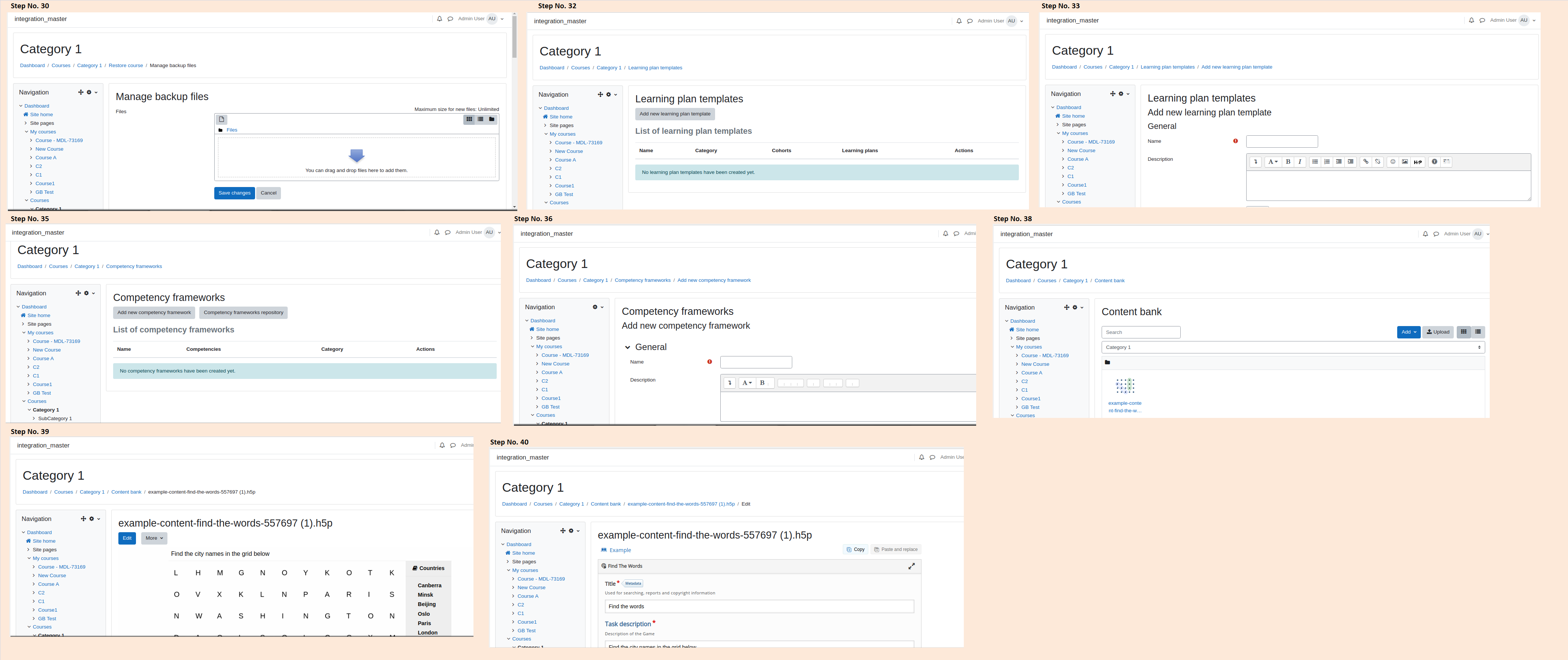
Task: Insert emoji in learning plan template editor
Action: [1393, 162]
